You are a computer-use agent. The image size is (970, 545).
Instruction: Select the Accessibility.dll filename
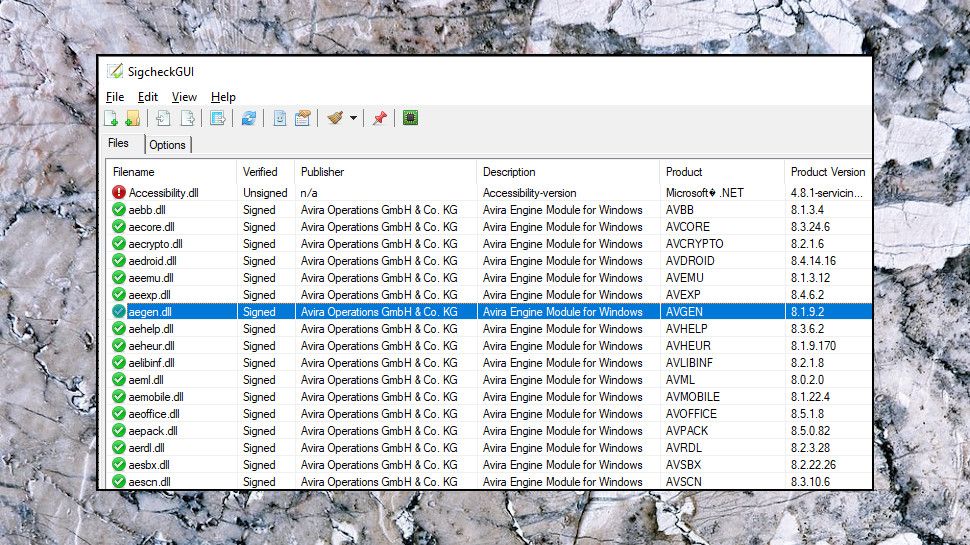[163, 193]
